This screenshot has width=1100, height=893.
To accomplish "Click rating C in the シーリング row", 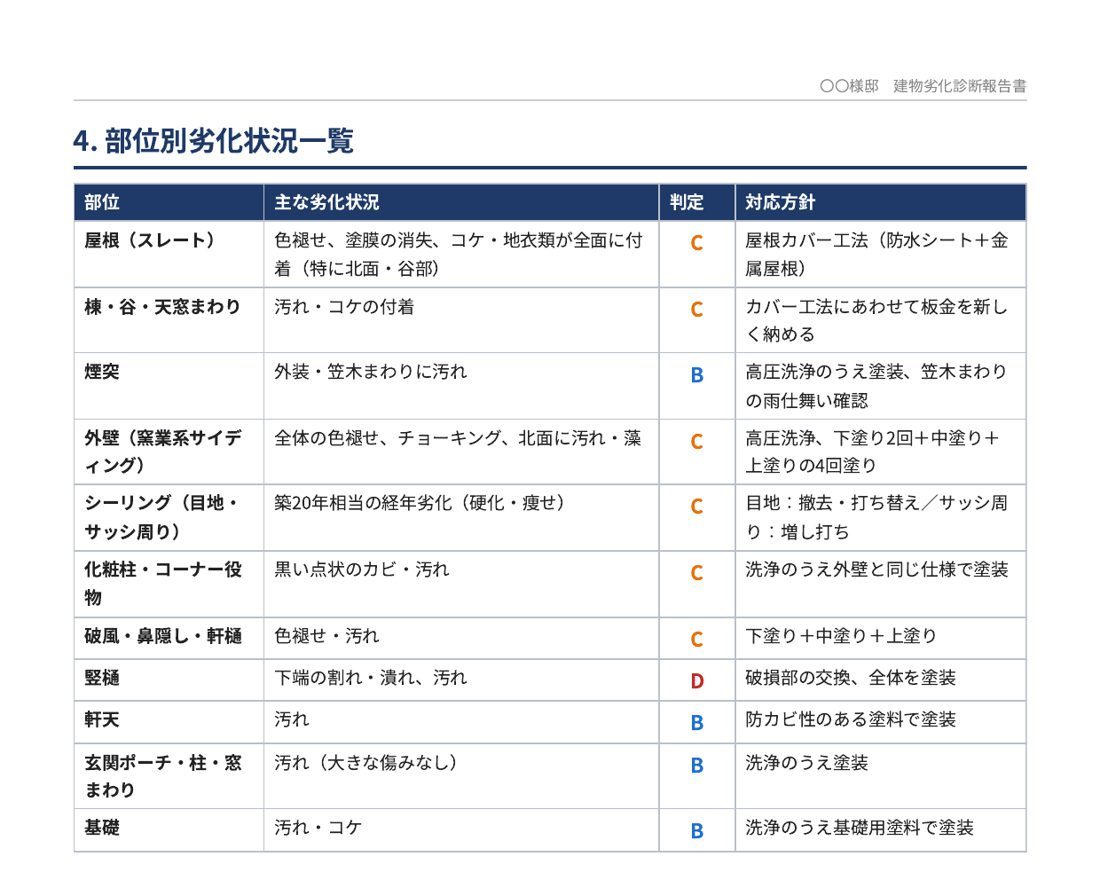I will point(697,506).
